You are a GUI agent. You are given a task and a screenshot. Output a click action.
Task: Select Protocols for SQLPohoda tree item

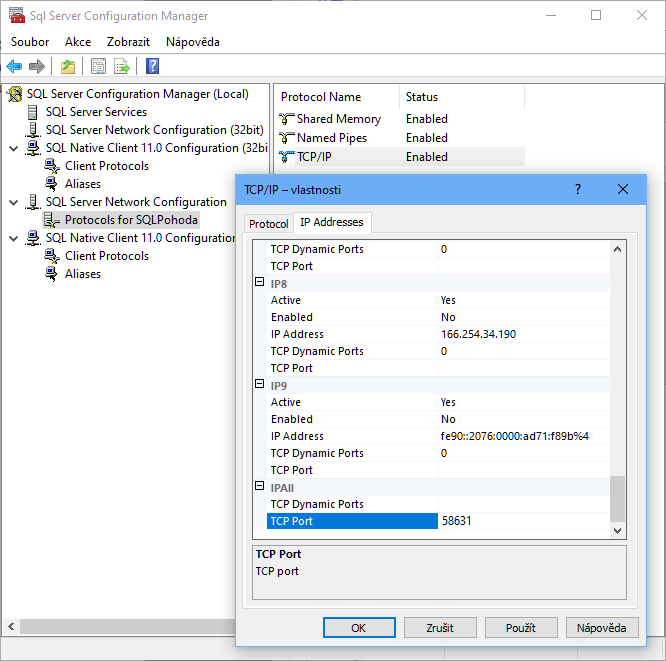[x=131, y=220]
